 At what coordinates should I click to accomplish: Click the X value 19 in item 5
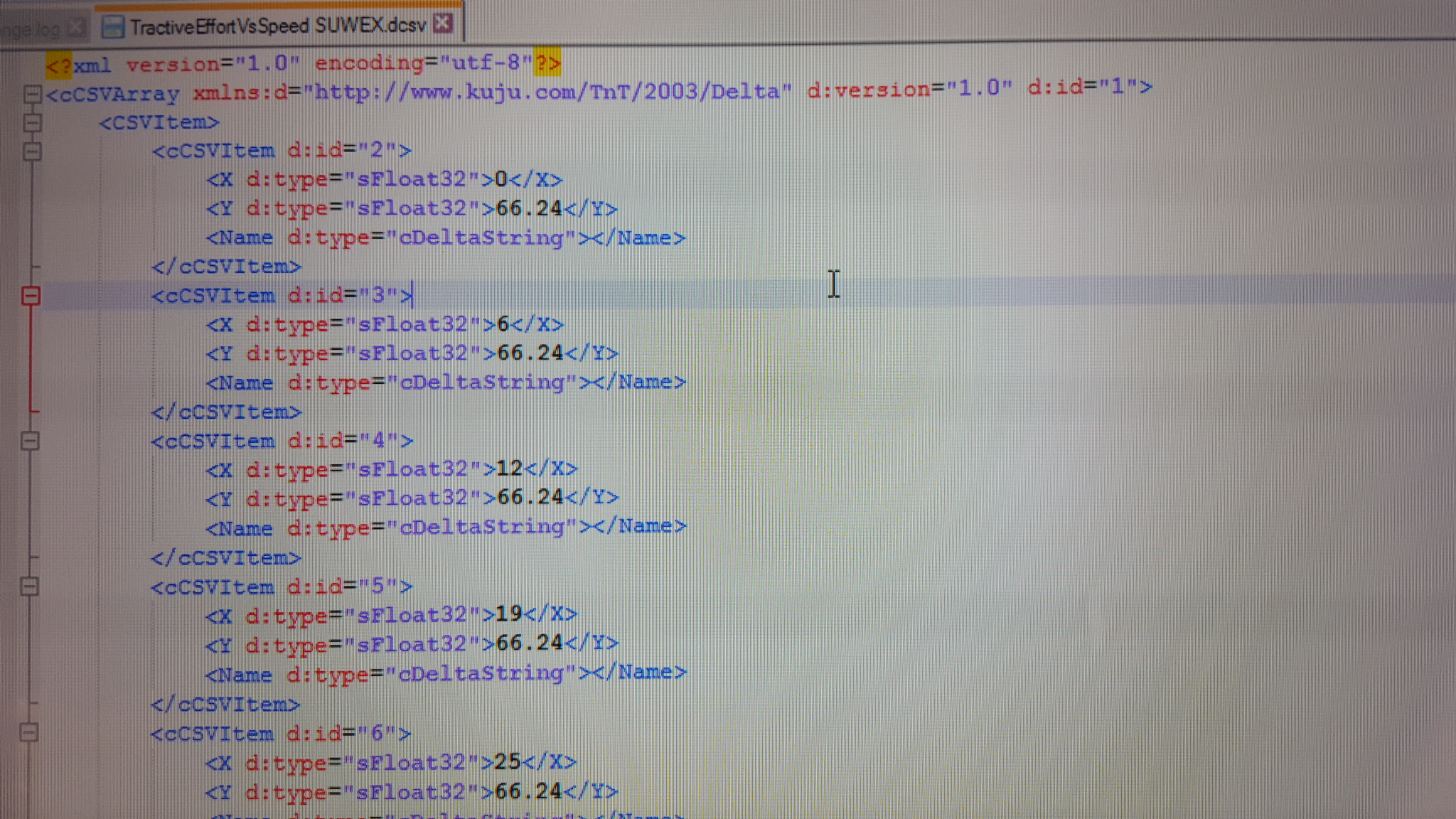(x=509, y=614)
